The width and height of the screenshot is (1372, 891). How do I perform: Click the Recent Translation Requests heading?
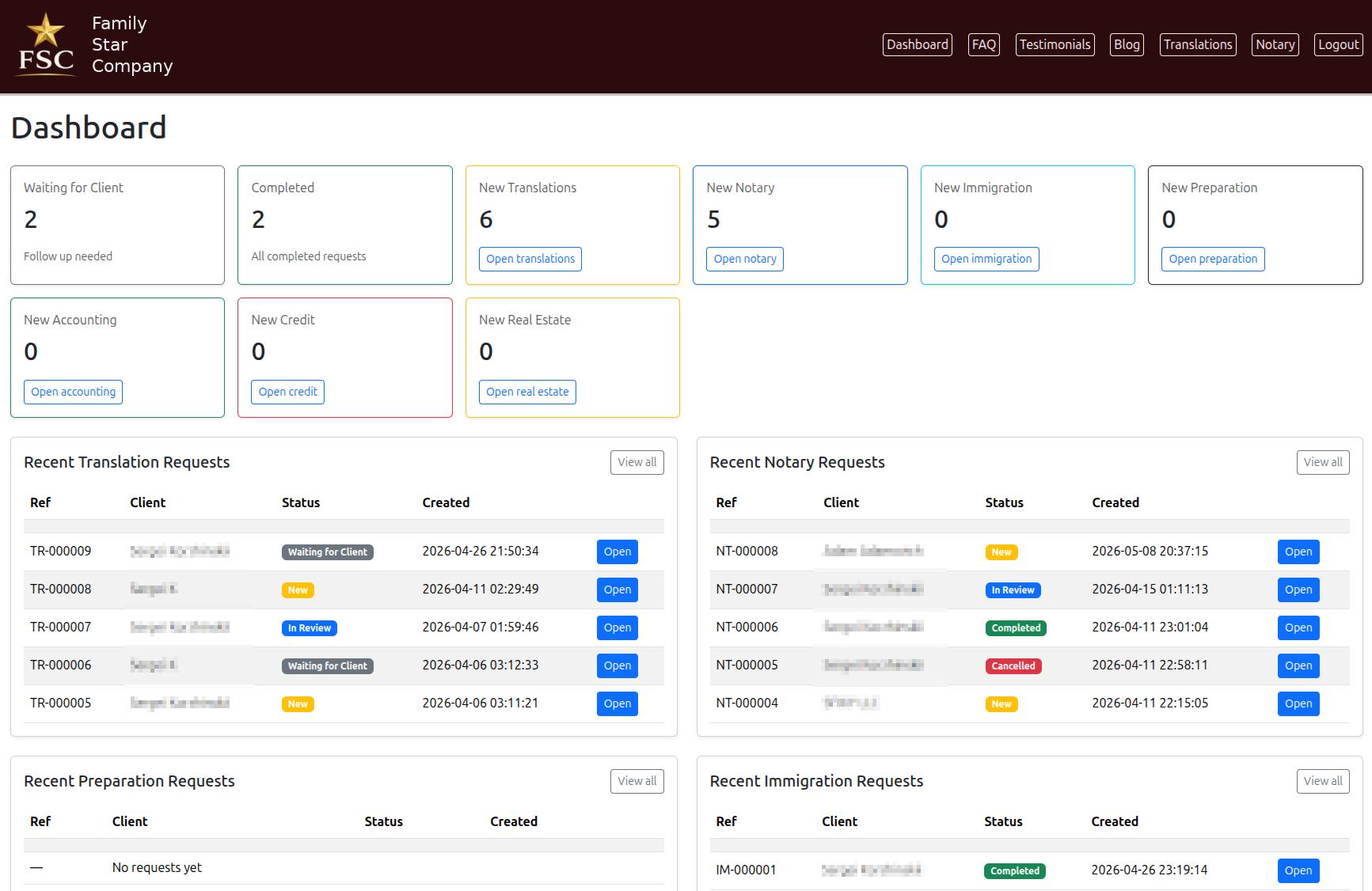(127, 462)
